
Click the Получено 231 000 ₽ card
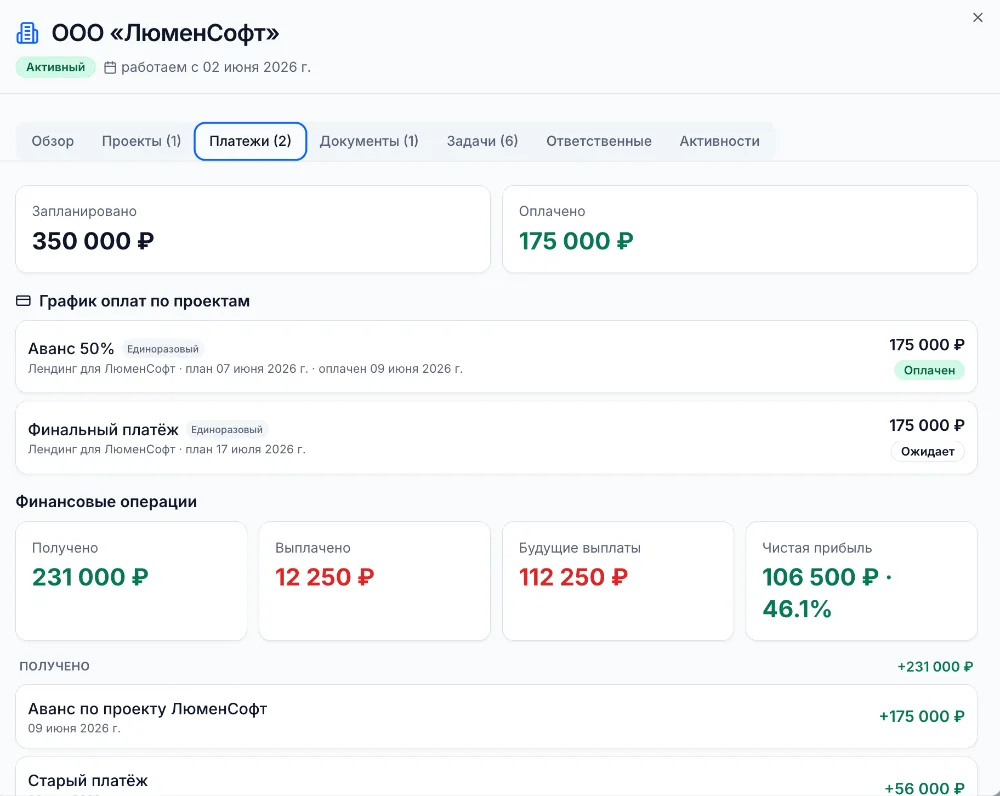point(131,581)
